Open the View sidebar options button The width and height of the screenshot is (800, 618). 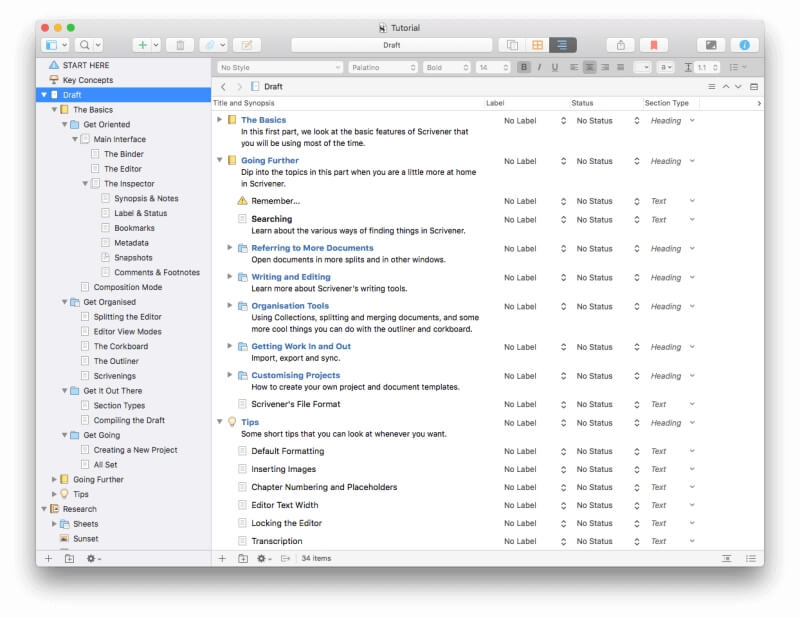[x=55, y=45]
